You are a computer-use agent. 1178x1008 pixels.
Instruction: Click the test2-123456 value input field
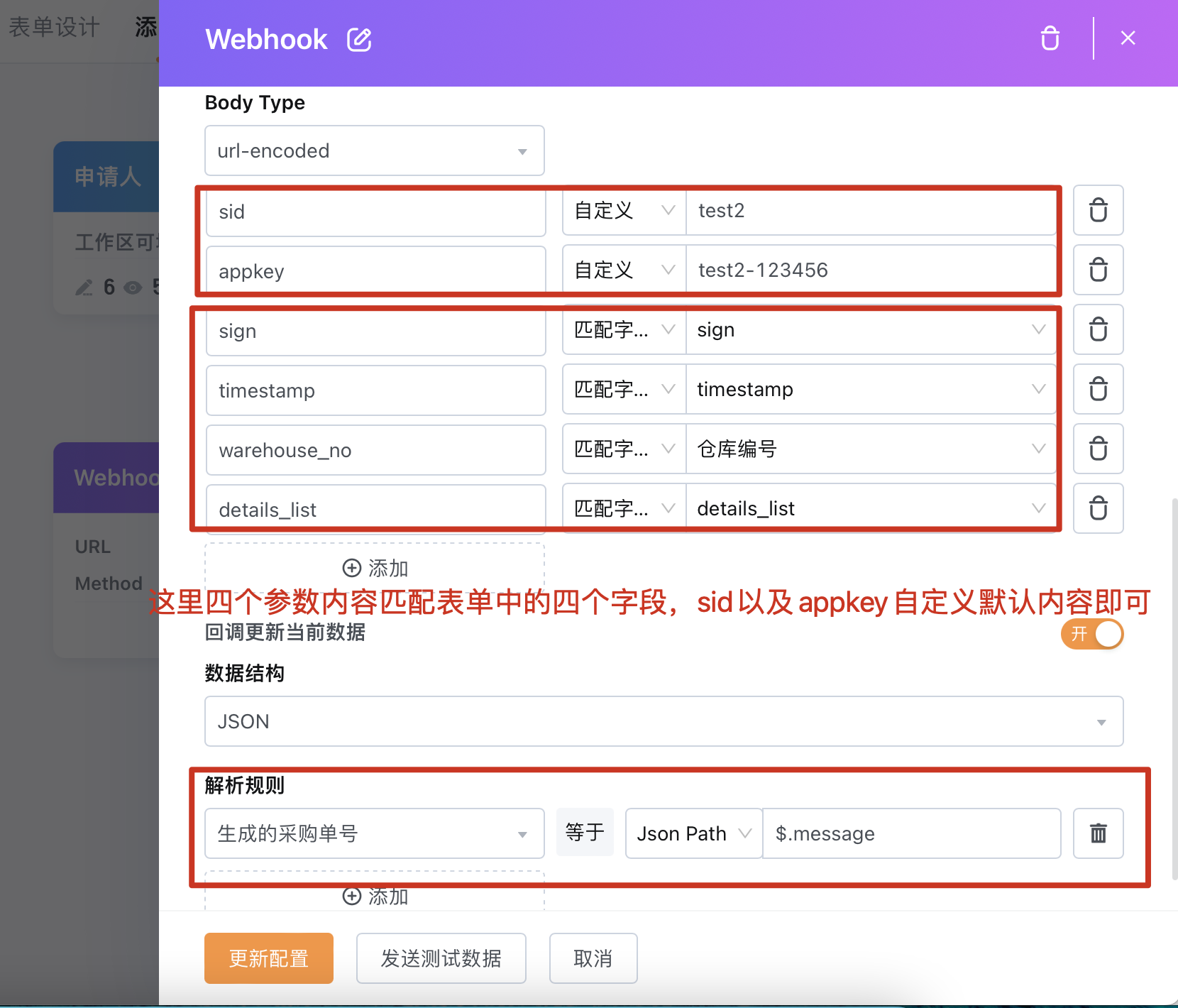871,270
